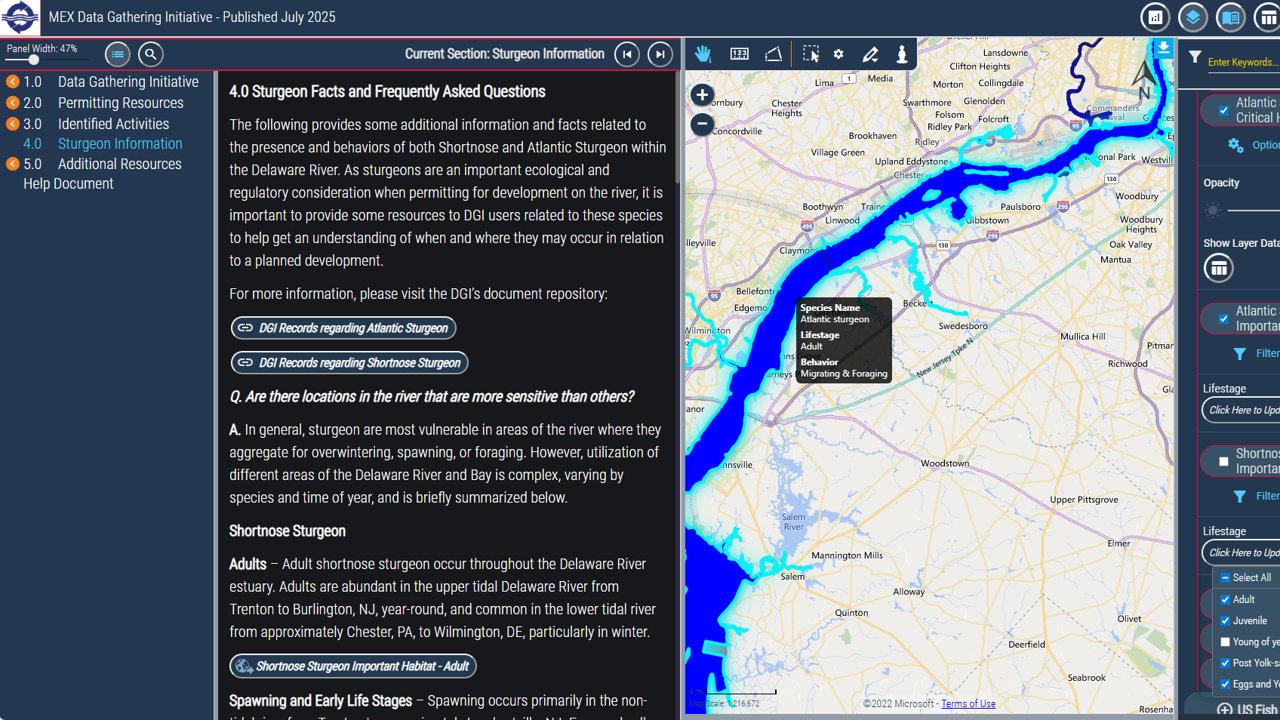Image resolution: width=1280 pixels, height=720 pixels.
Task: Click the map download icon
Action: click(1163, 47)
